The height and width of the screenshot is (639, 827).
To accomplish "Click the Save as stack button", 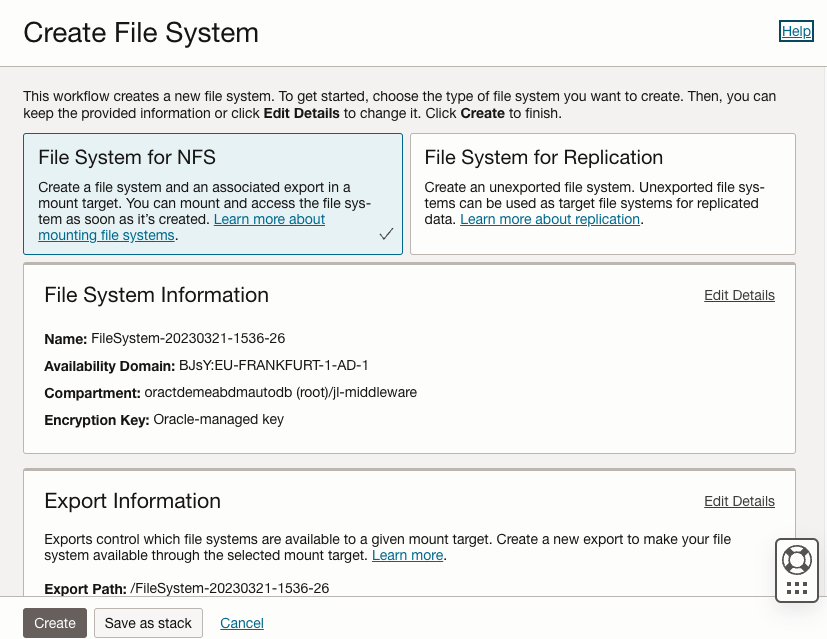I will click(148, 623).
